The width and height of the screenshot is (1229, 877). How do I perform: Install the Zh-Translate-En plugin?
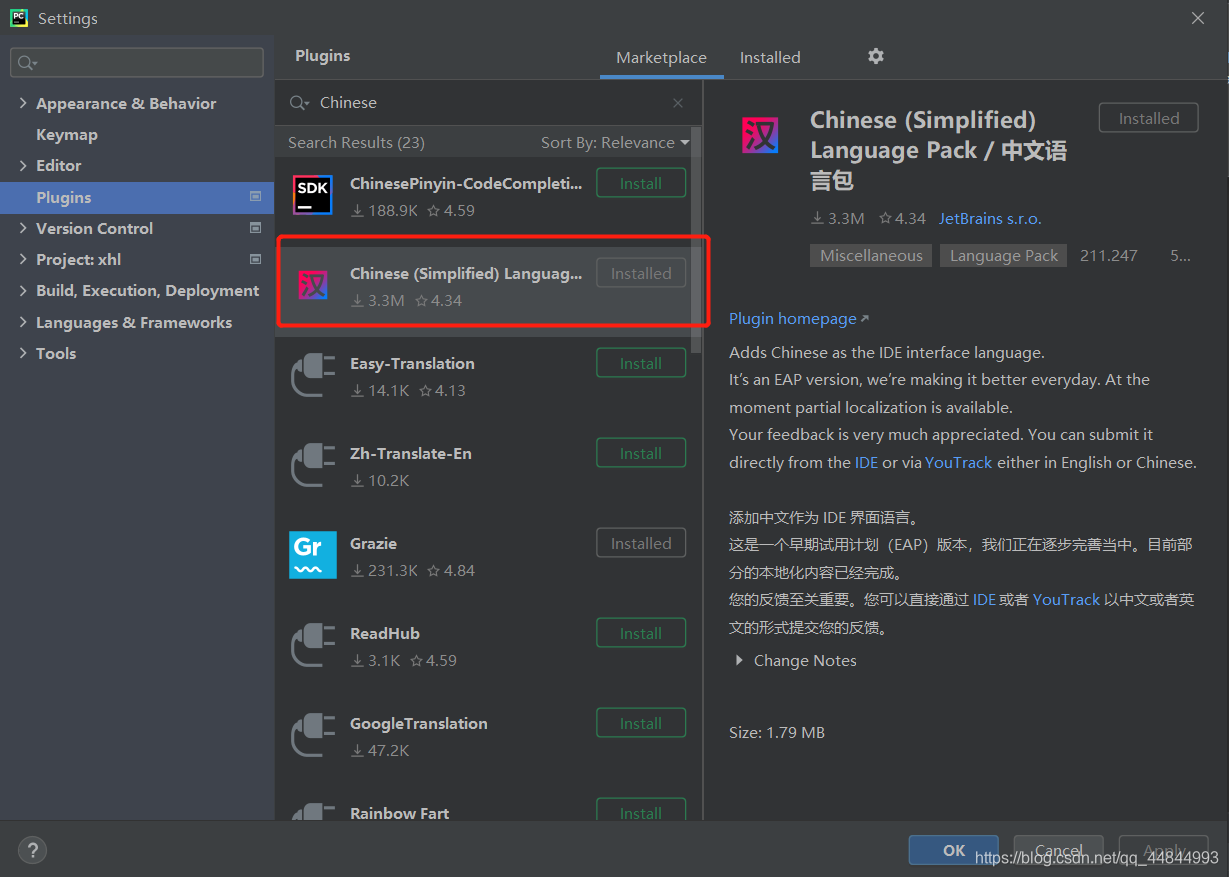point(641,453)
